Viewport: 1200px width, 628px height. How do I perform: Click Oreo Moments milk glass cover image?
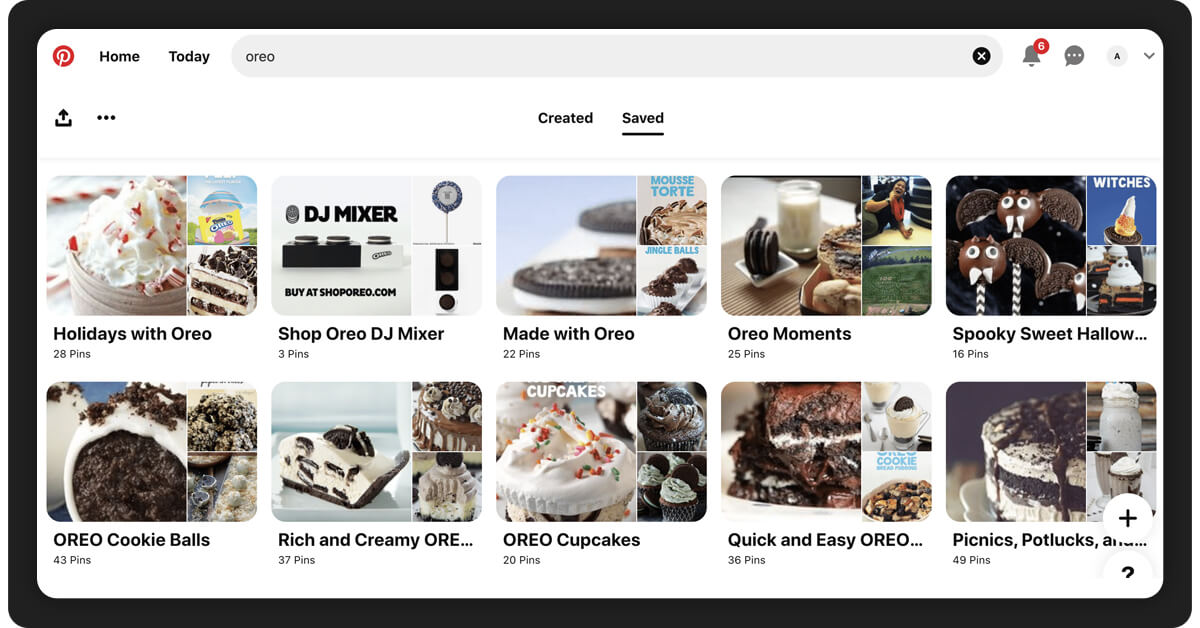click(791, 246)
